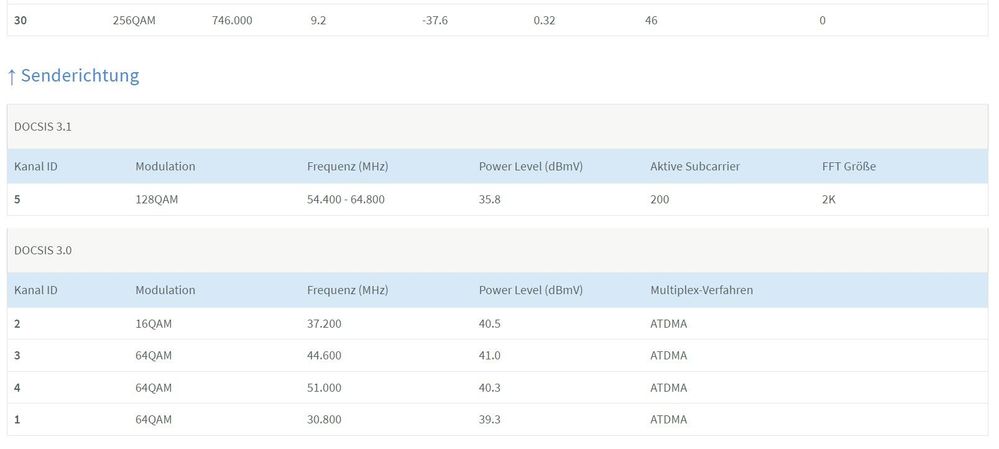999x449 pixels.
Task: Select the DOCSIS 3.1 table title
Action: [x=42, y=127]
